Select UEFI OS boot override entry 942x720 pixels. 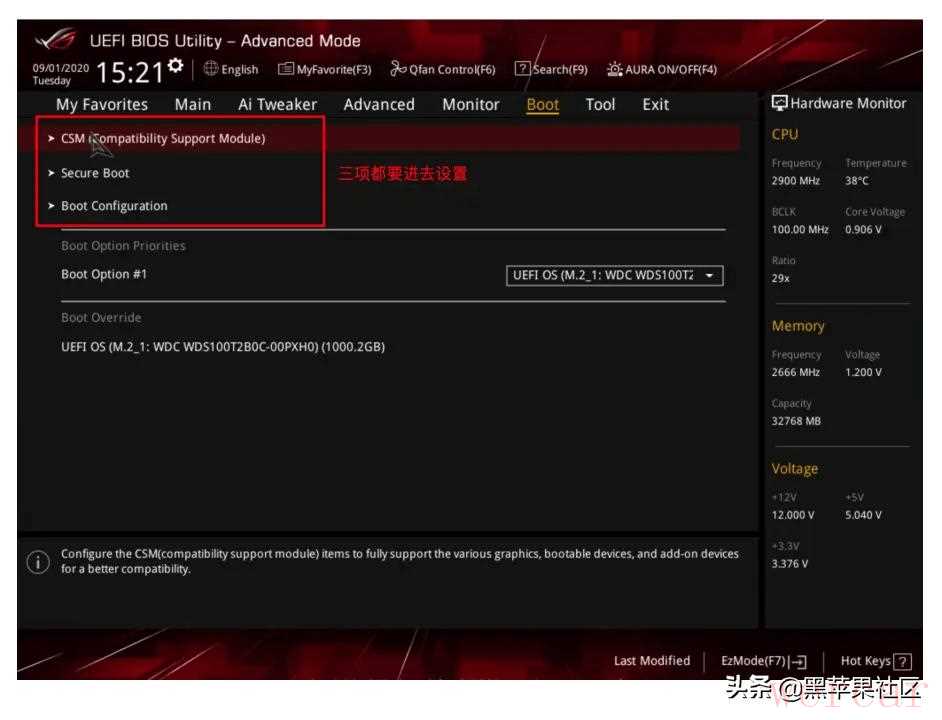click(223, 347)
